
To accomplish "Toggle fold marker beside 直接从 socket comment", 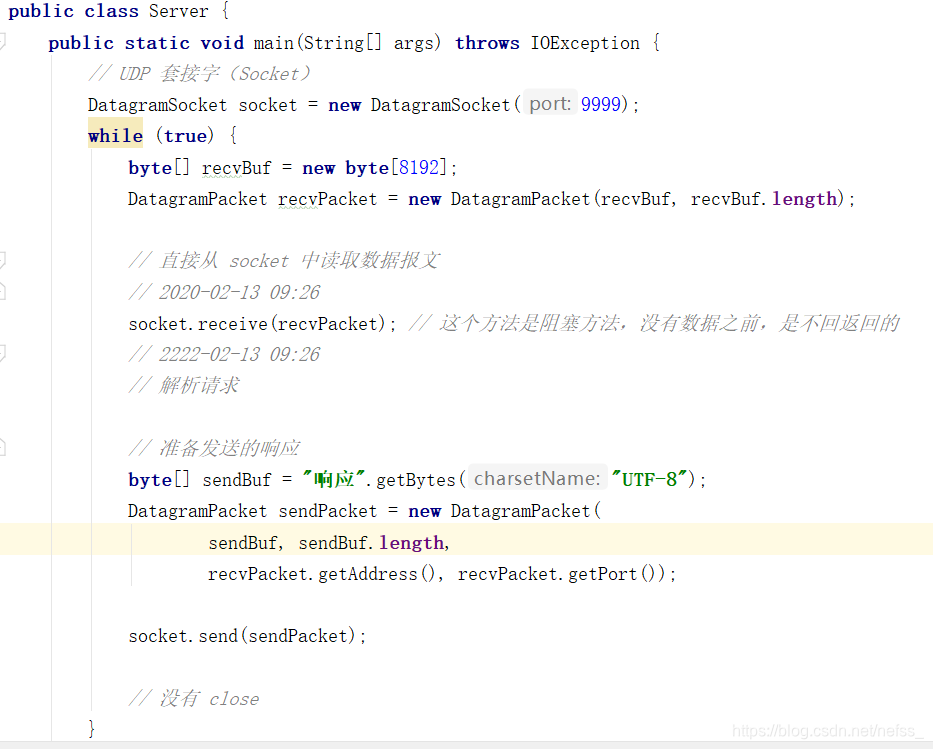I will 2,259.
